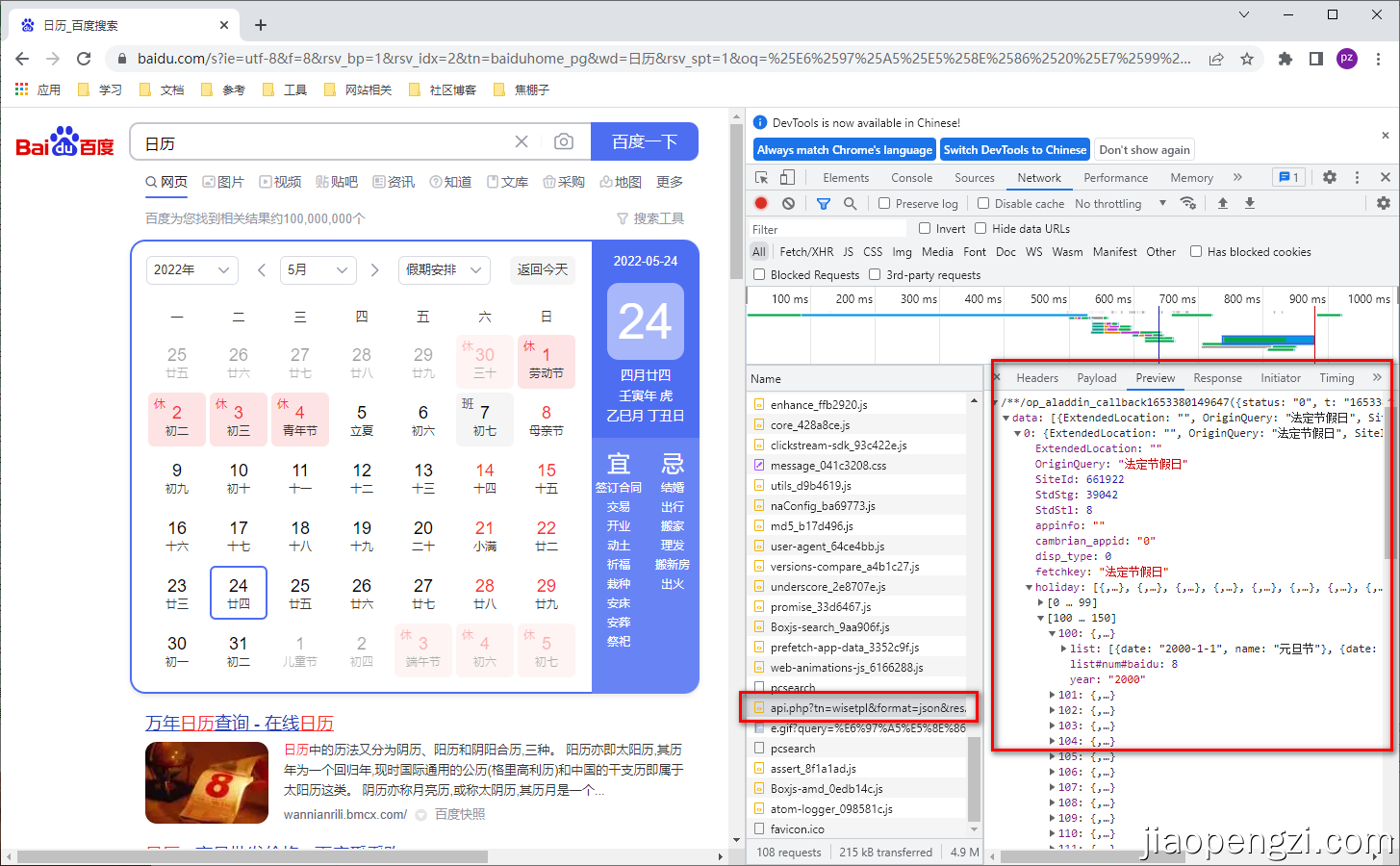Image resolution: width=1400 pixels, height=866 pixels.
Task: Check 3rd-party requests checkbox
Action: click(x=875, y=274)
